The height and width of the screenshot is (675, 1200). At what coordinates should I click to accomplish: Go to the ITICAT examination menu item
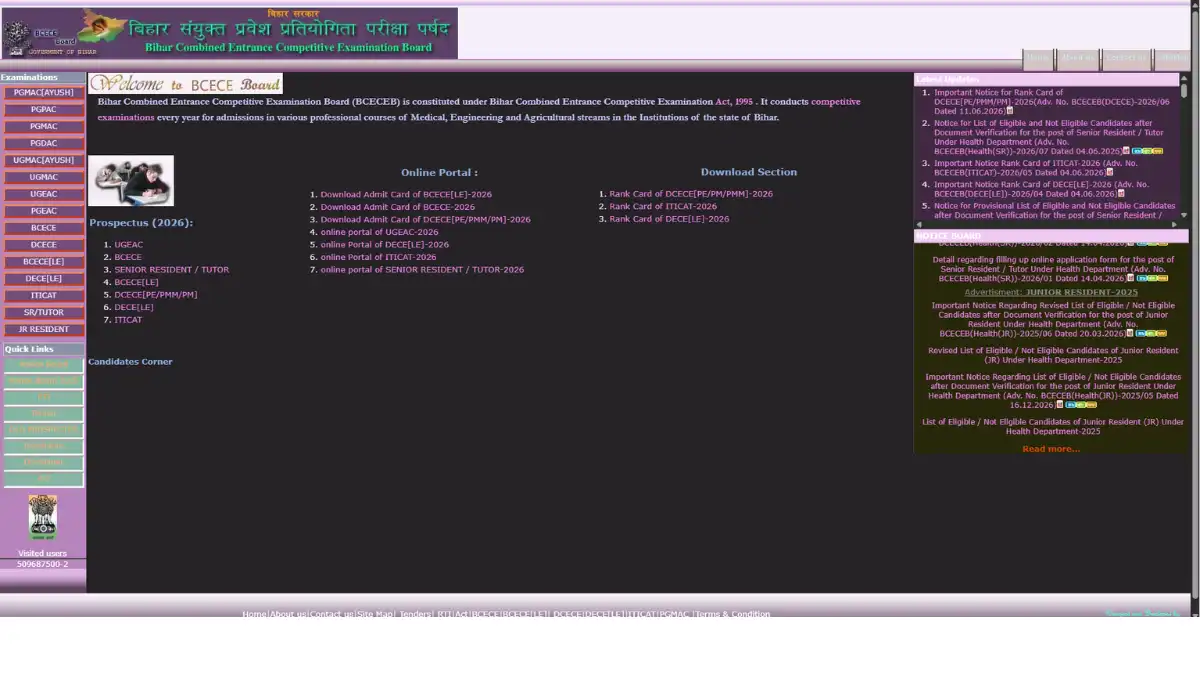click(x=43, y=295)
